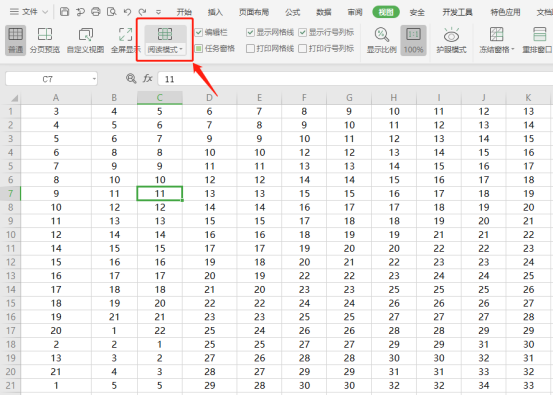
Task: Select cell C7 containing 11
Action: pos(160,194)
